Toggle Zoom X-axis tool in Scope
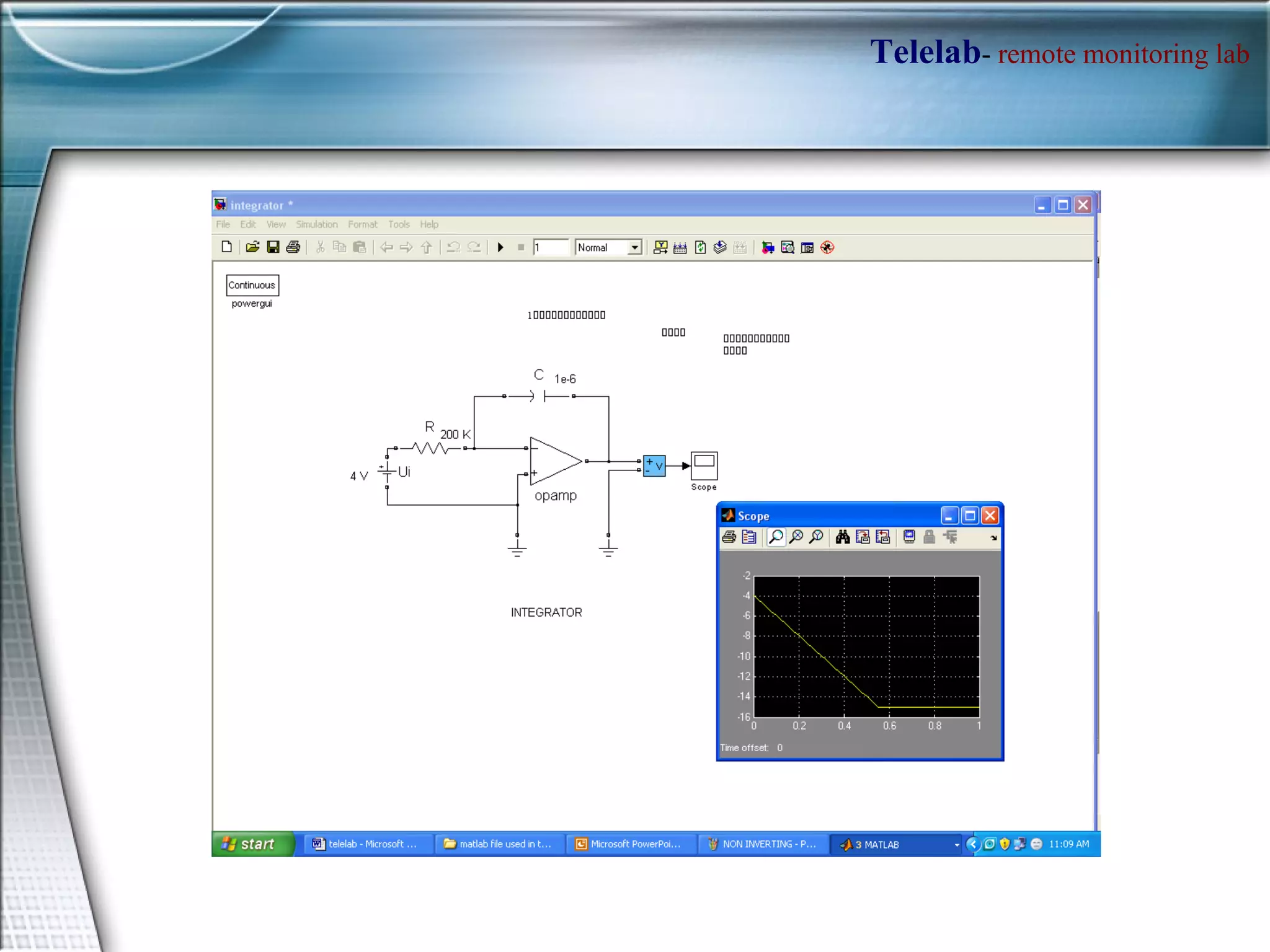Screen dimensions: 1270x952 [796, 537]
